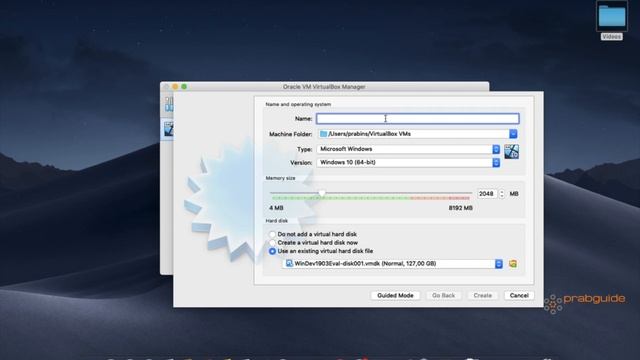Open the Videos folder on the desktop
This screenshot has width=640, height=360.
coord(611,20)
